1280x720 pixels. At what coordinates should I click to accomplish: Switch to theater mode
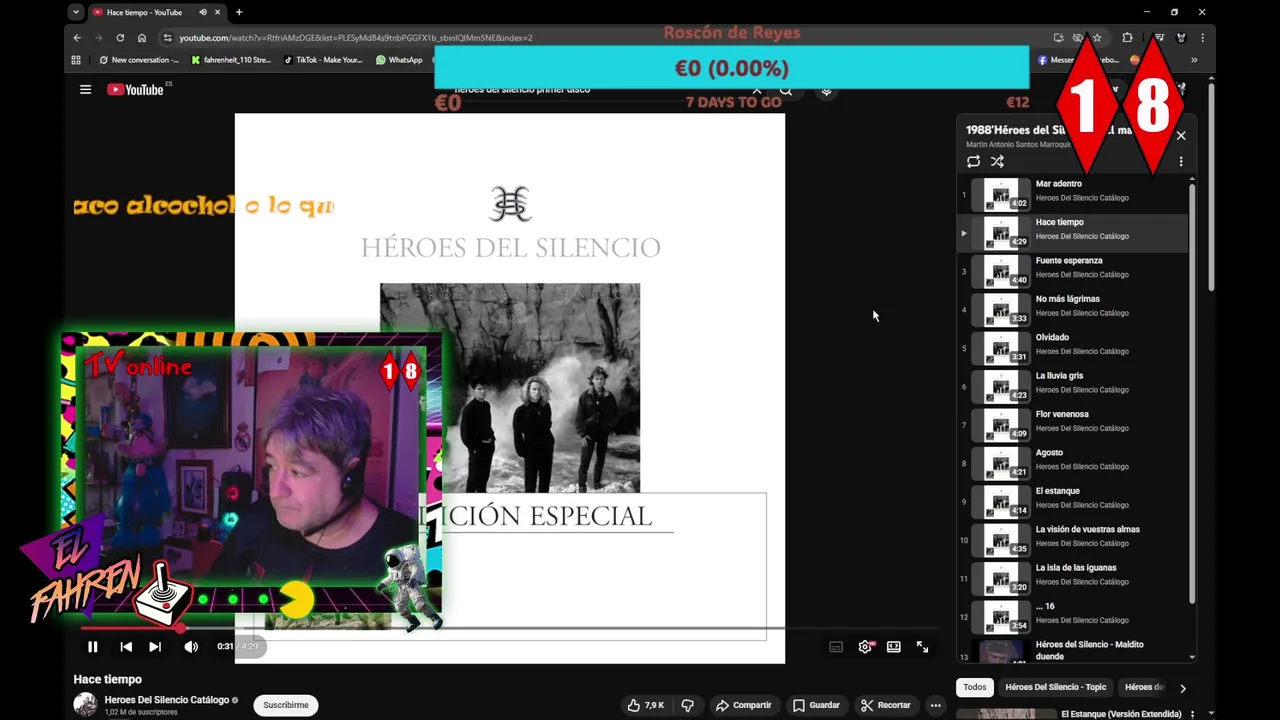(894, 647)
